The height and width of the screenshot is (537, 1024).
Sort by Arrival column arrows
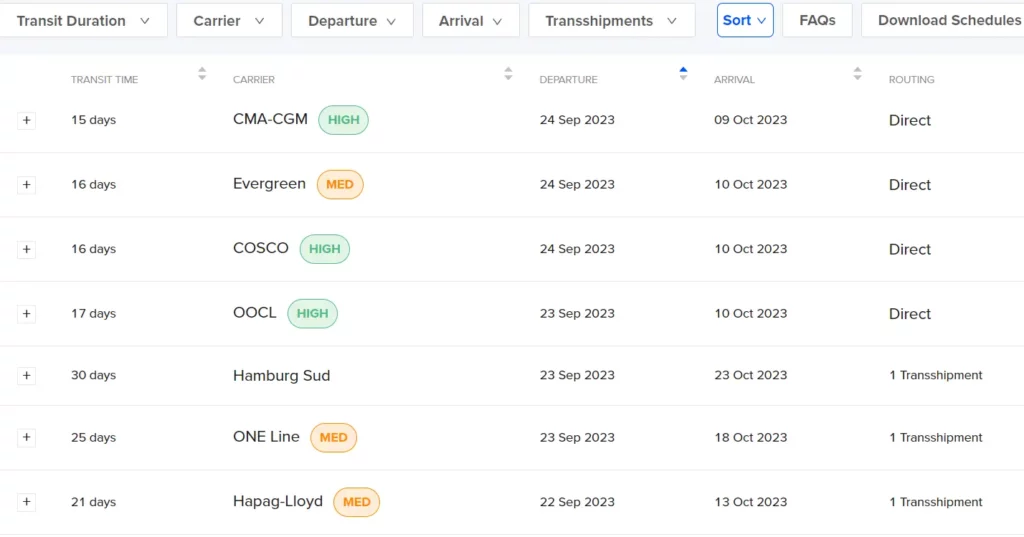[x=857, y=74]
